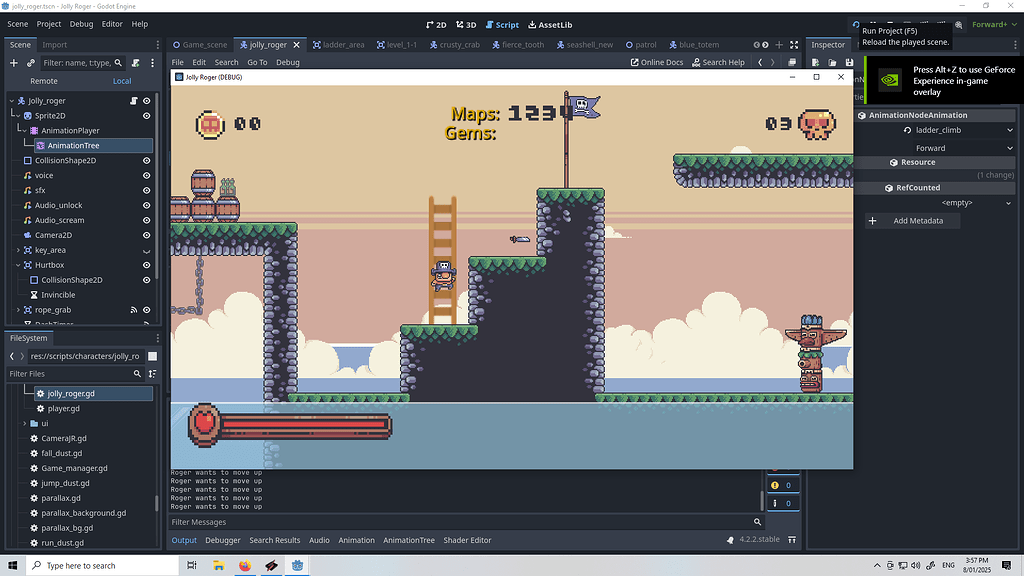Open Firefox from the taskbar
Image resolution: width=1024 pixels, height=576 pixels.
245,564
